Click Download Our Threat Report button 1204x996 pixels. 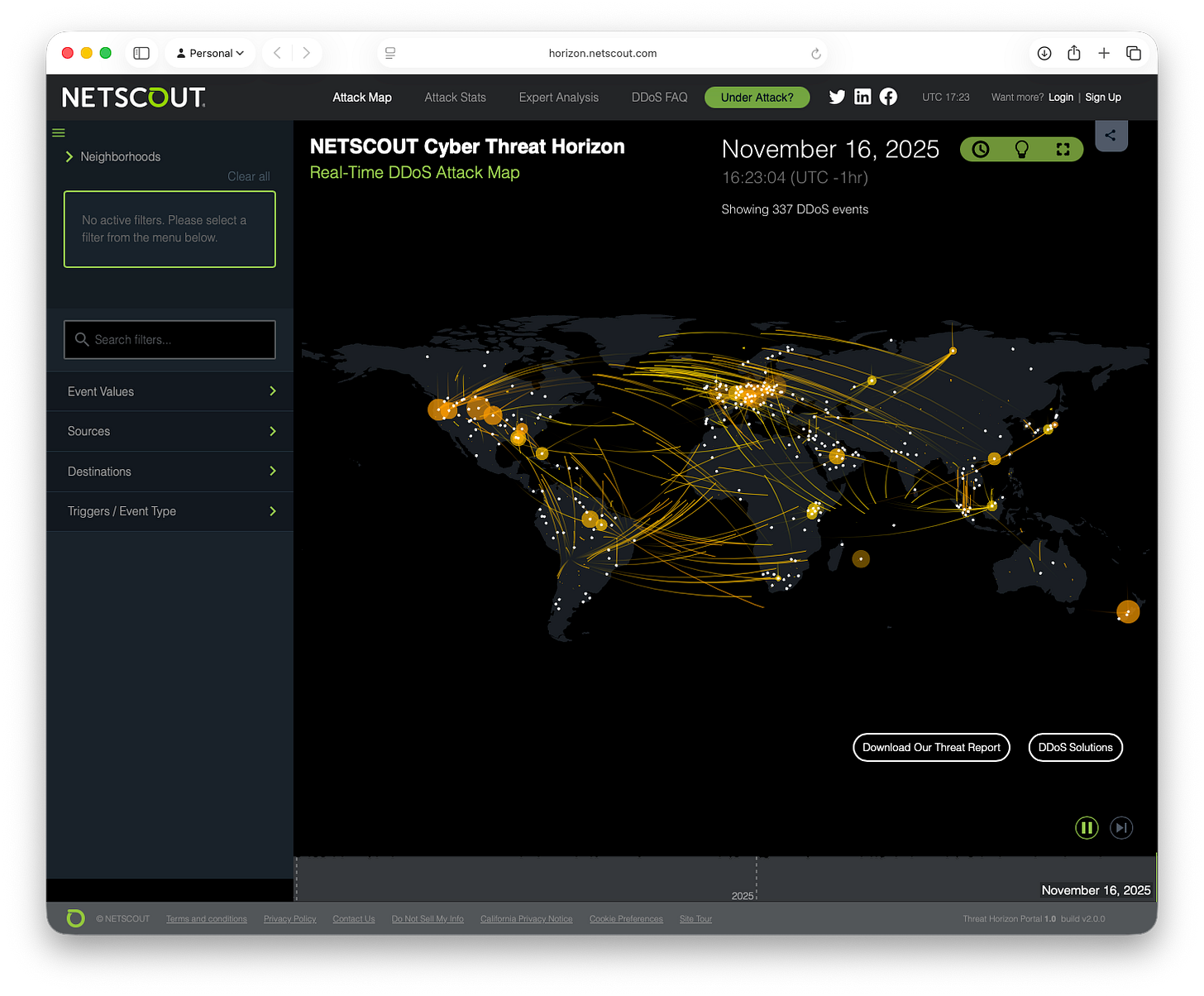pos(931,747)
